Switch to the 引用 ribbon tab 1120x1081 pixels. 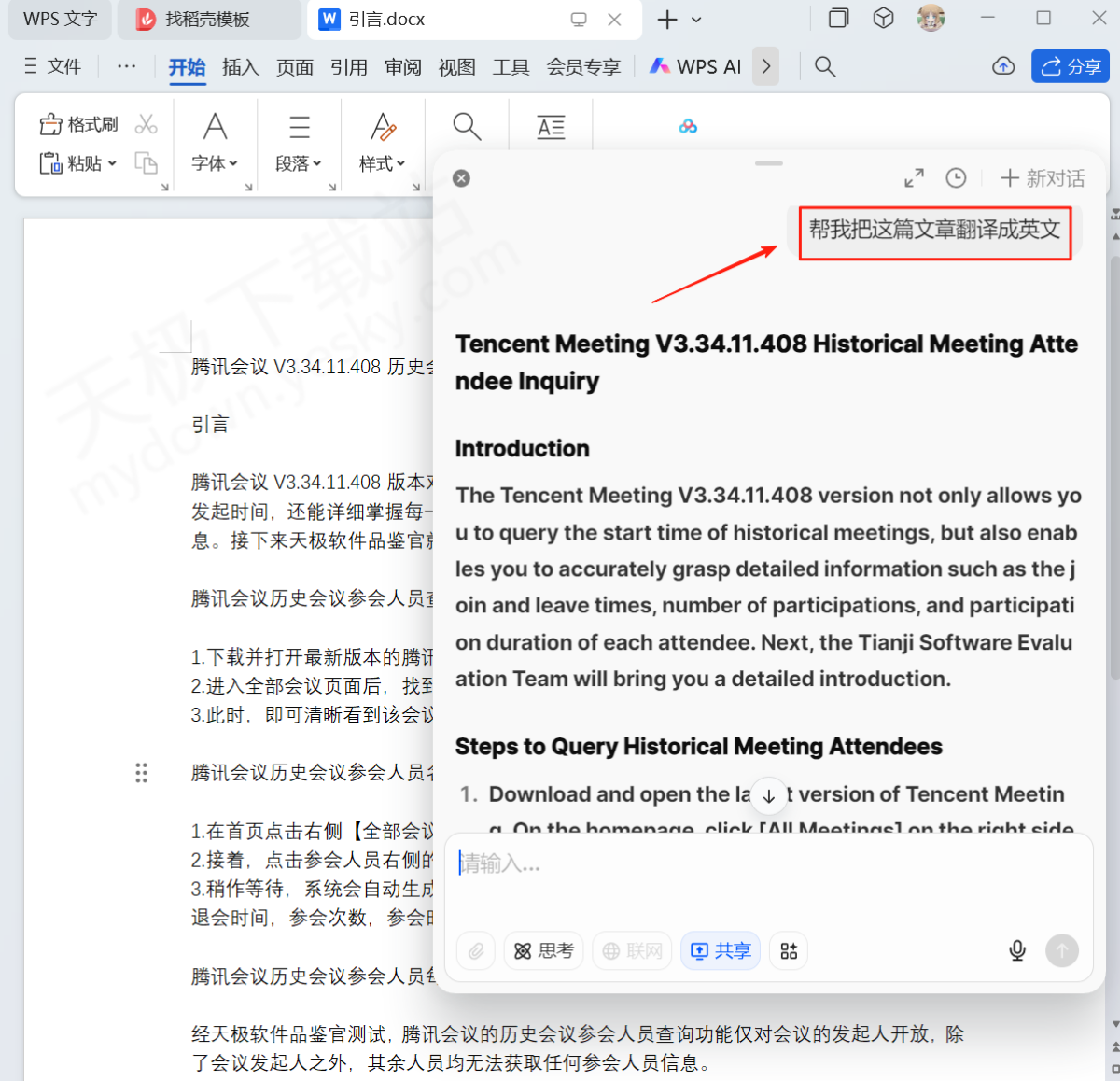(x=349, y=67)
